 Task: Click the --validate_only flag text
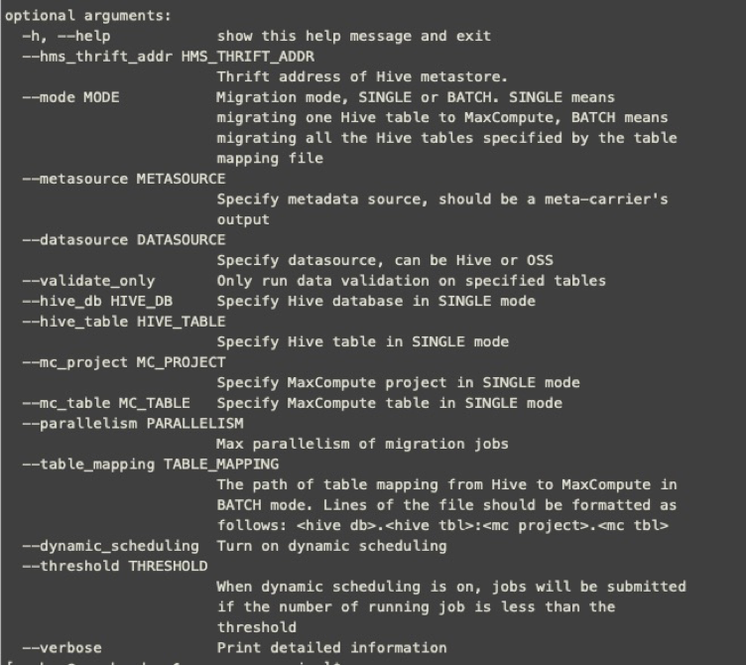(88, 281)
